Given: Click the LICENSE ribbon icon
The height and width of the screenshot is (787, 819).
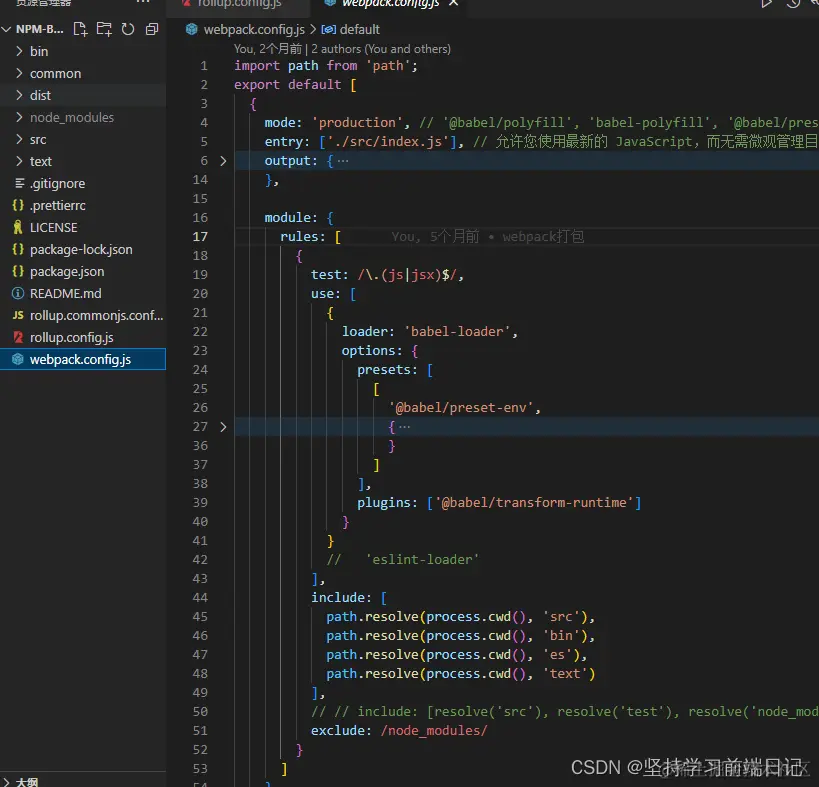Looking at the screenshot, I should [18, 228].
